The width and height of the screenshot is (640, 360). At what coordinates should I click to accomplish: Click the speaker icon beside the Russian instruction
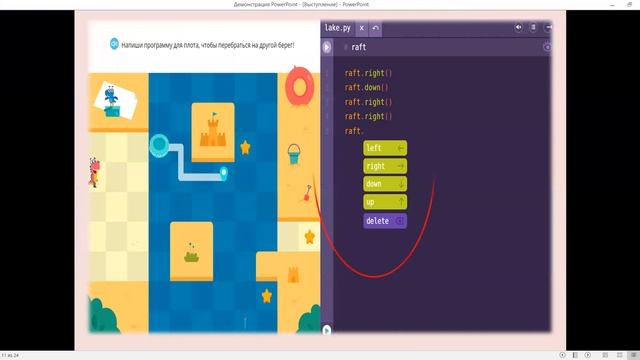tap(114, 44)
